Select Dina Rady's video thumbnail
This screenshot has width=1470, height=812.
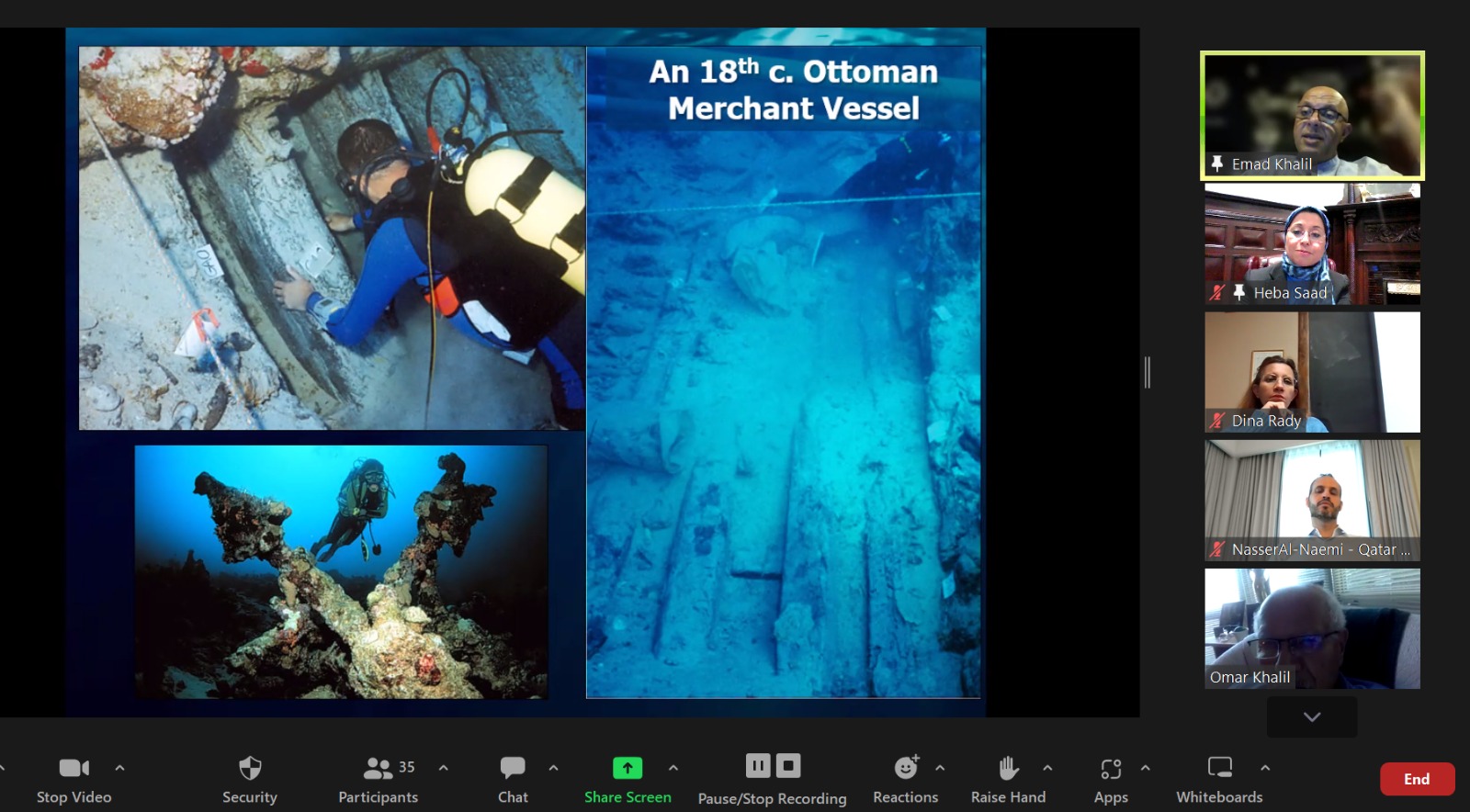1312,372
